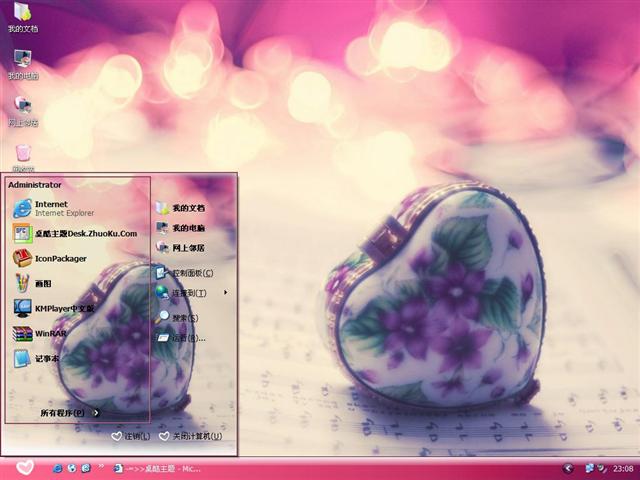Click the 注销(L) log off button

point(131,436)
